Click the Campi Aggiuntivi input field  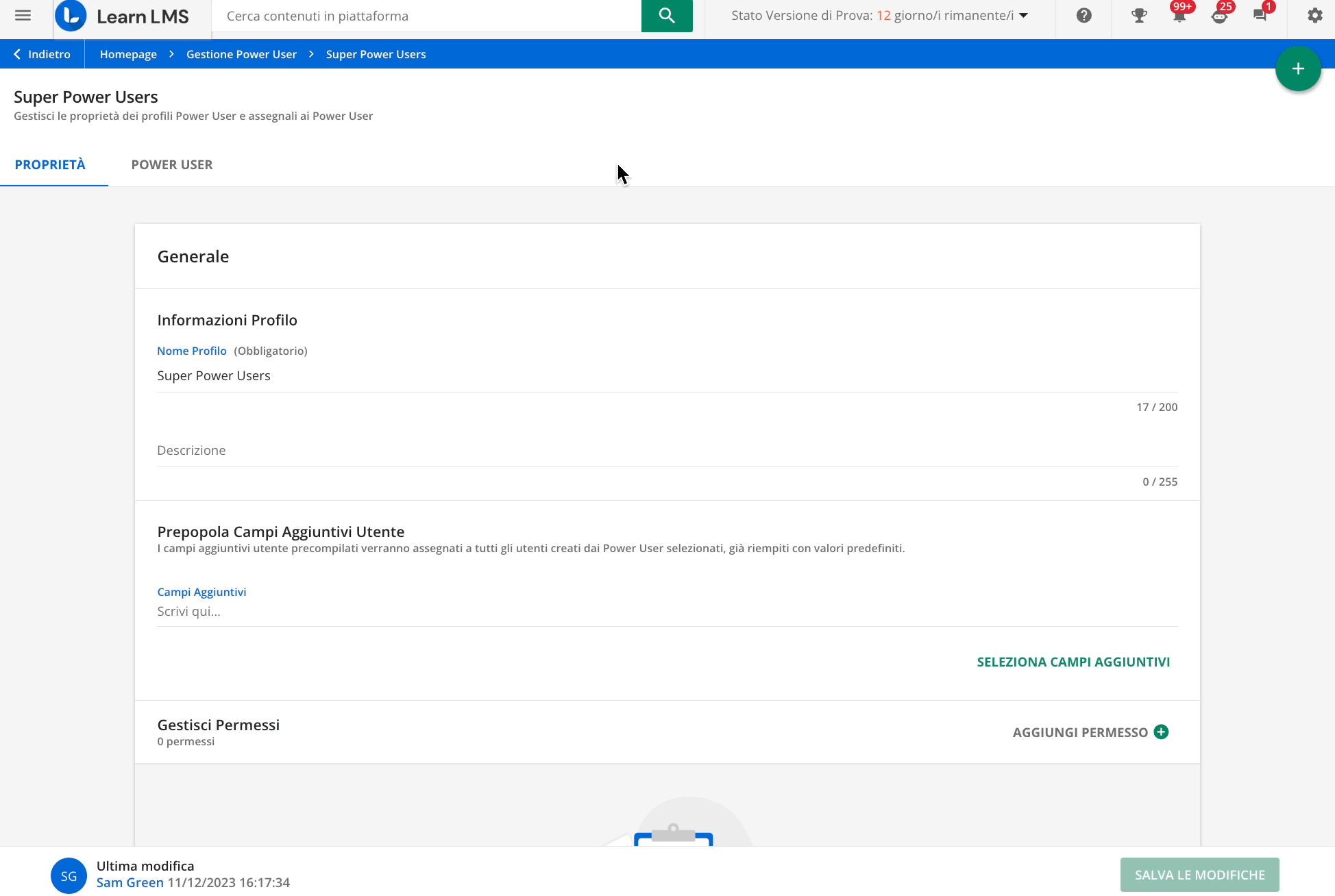pyautogui.click(x=667, y=612)
